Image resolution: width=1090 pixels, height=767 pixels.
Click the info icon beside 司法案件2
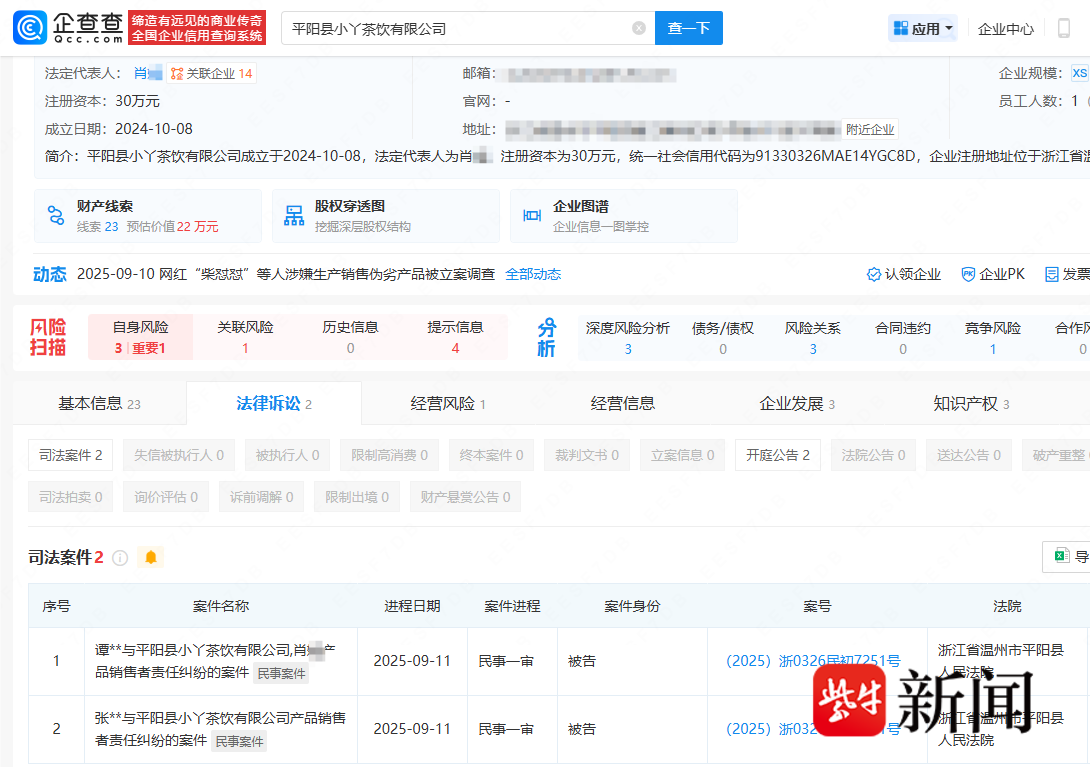click(x=120, y=558)
